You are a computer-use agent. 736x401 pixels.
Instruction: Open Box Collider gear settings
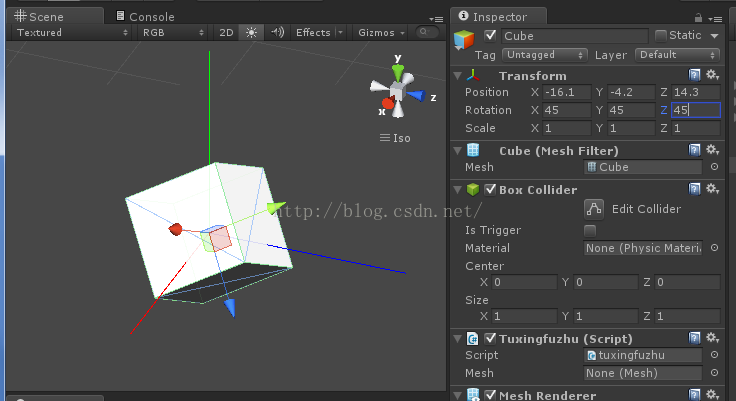pyautogui.click(x=713, y=189)
